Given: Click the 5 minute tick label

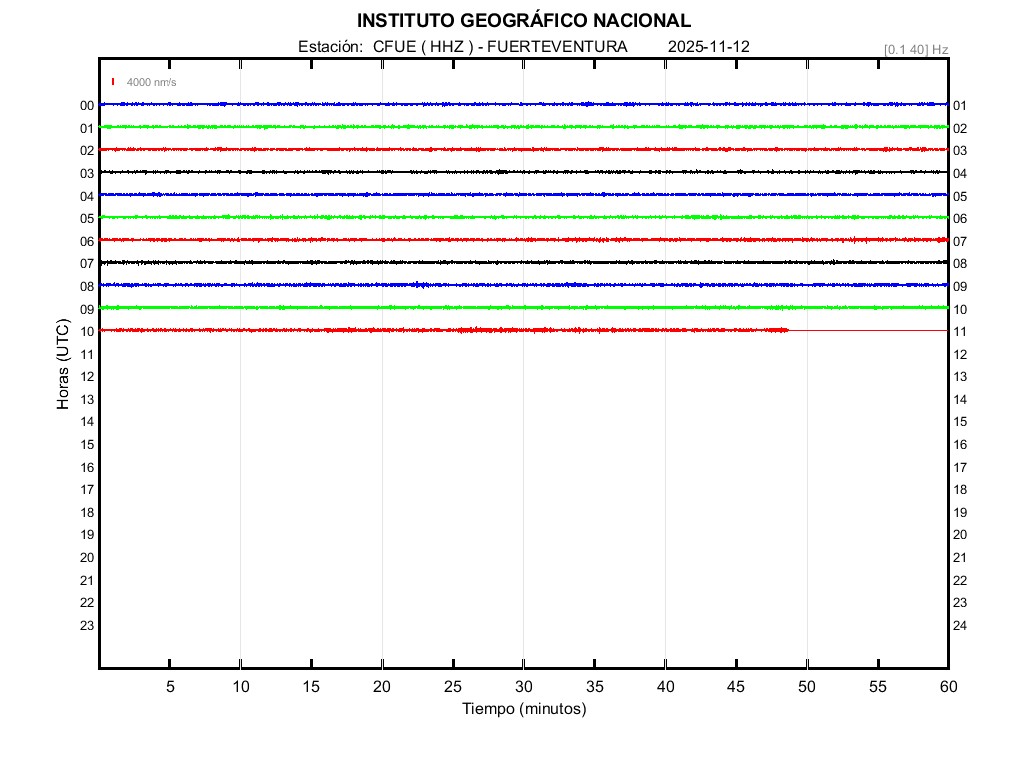Looking at the screenshot, I should 170,687.
